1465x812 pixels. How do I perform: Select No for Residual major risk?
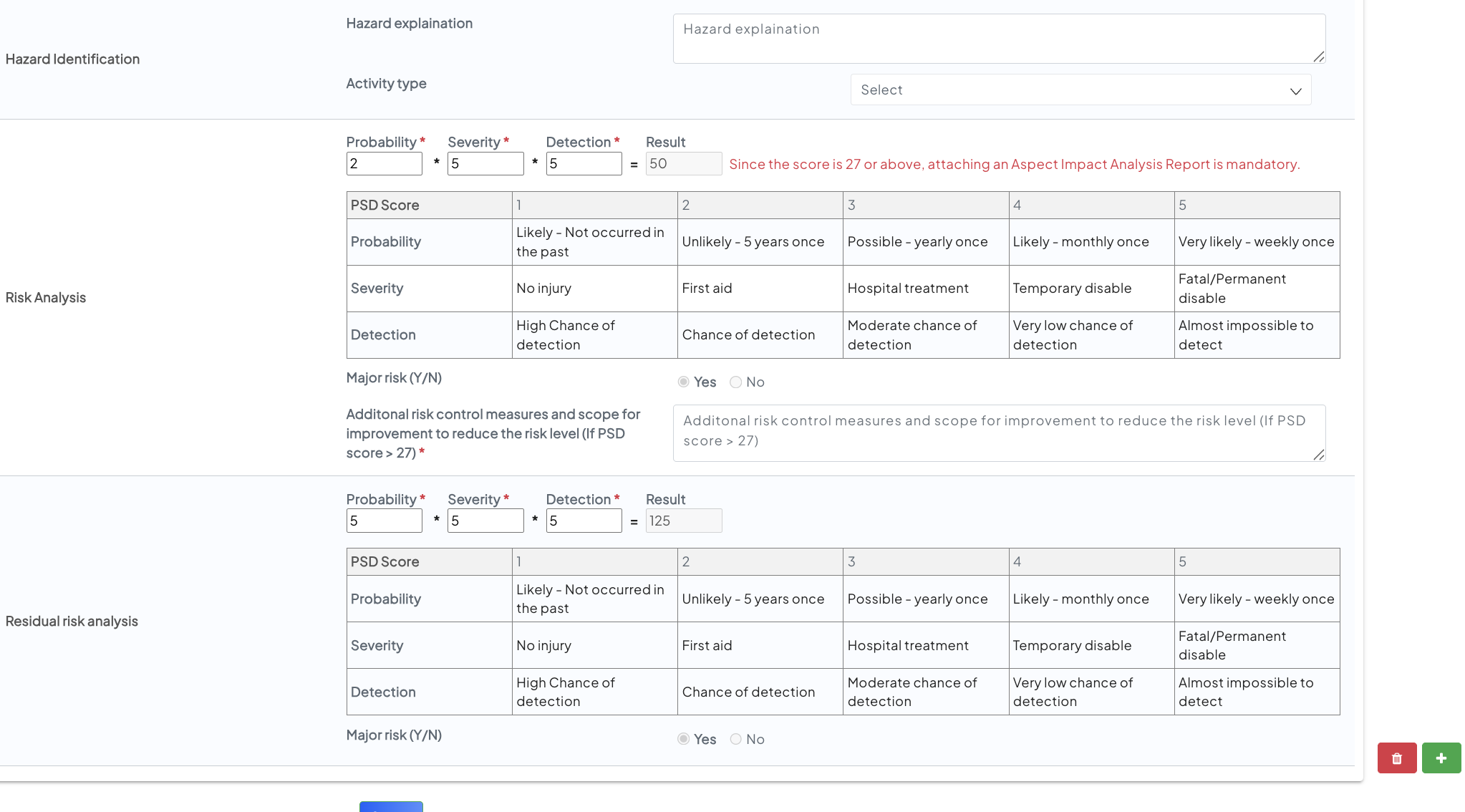click(735, 739)
